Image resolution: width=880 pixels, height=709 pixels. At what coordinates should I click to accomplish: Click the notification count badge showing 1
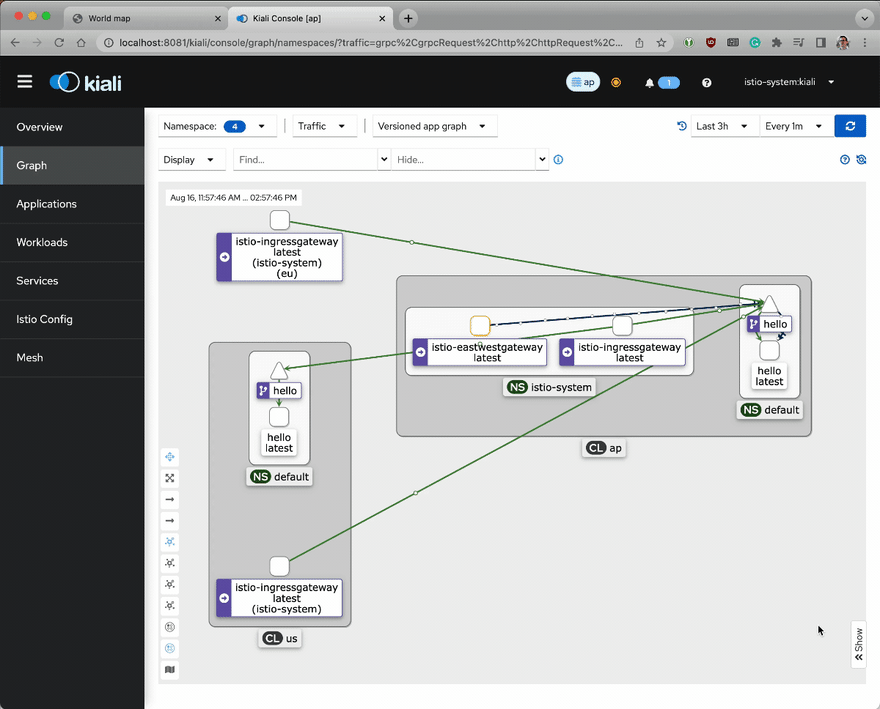point(668,83)
